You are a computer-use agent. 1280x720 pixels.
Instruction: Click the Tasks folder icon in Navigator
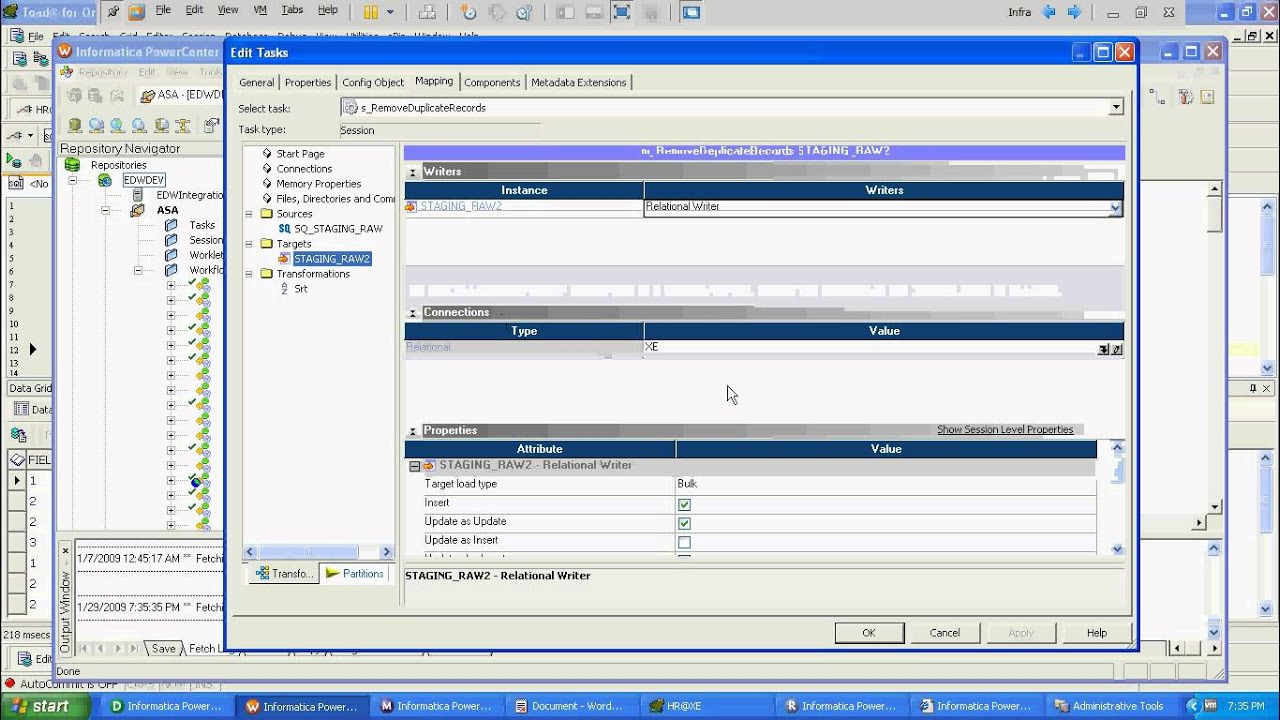coord(171,225)
